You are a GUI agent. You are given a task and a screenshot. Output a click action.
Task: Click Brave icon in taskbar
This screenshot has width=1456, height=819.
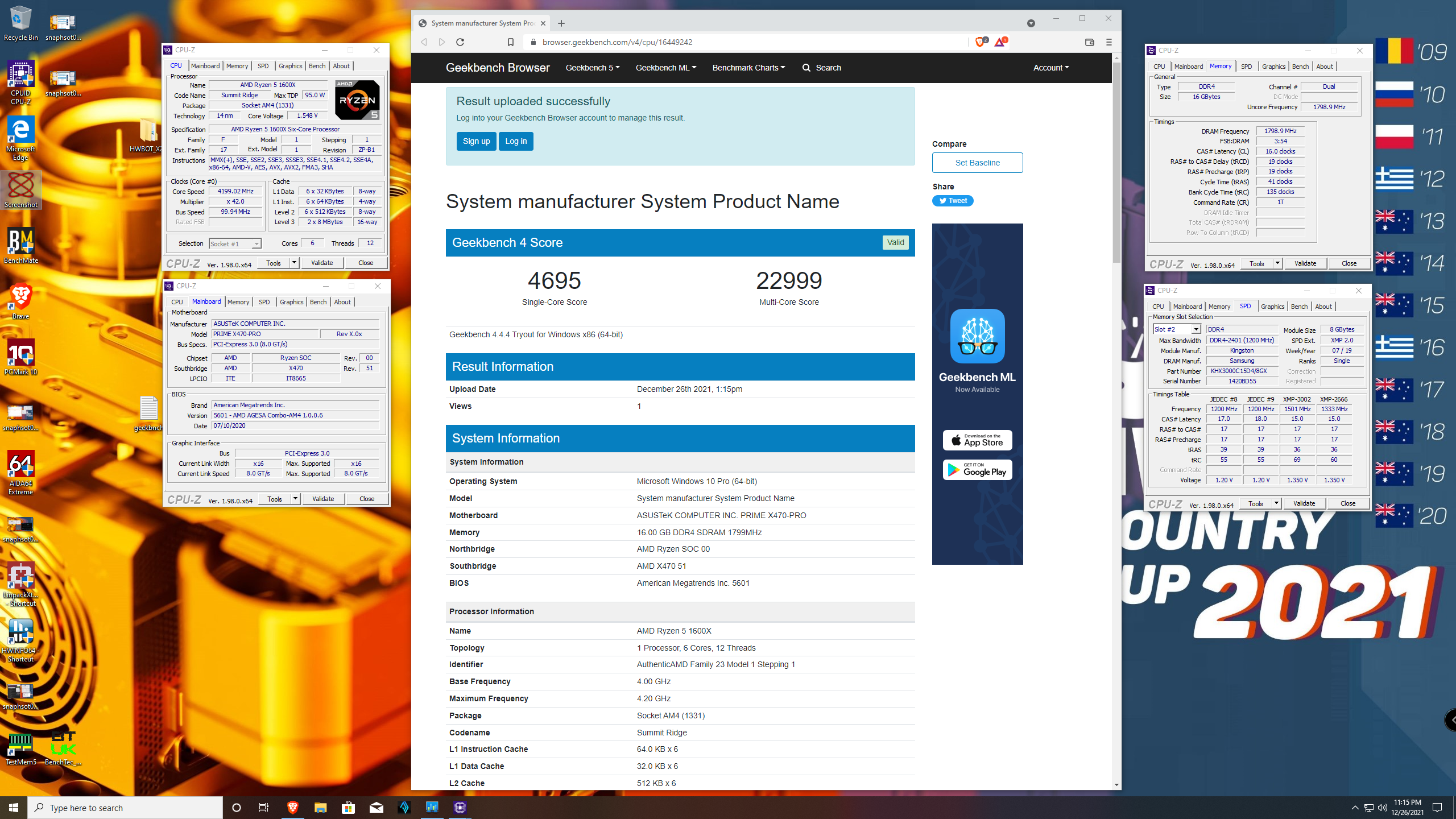(x=292, y=807)
